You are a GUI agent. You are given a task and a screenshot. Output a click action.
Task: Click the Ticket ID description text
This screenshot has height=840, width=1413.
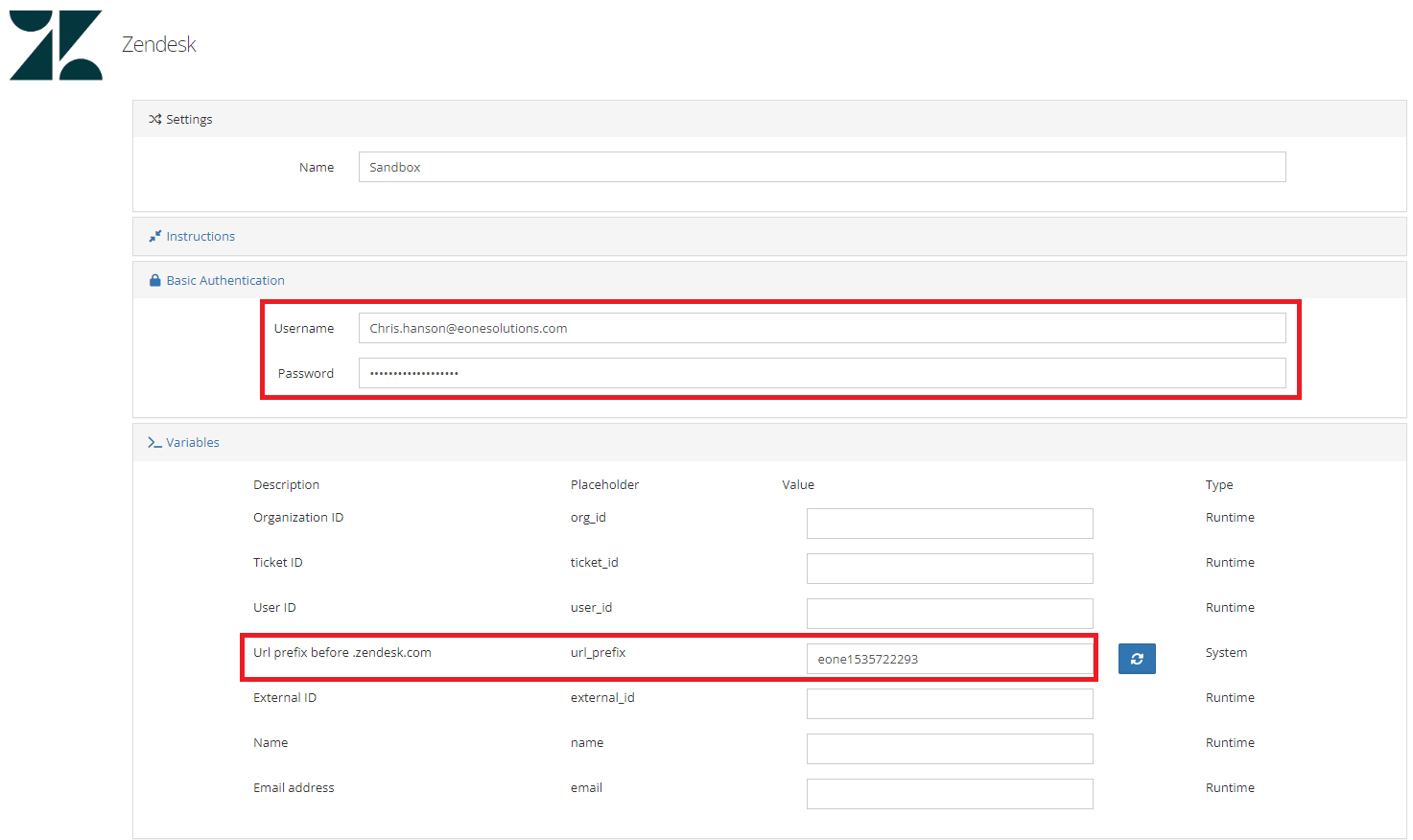pyautogui.click(x=278, y=563)
